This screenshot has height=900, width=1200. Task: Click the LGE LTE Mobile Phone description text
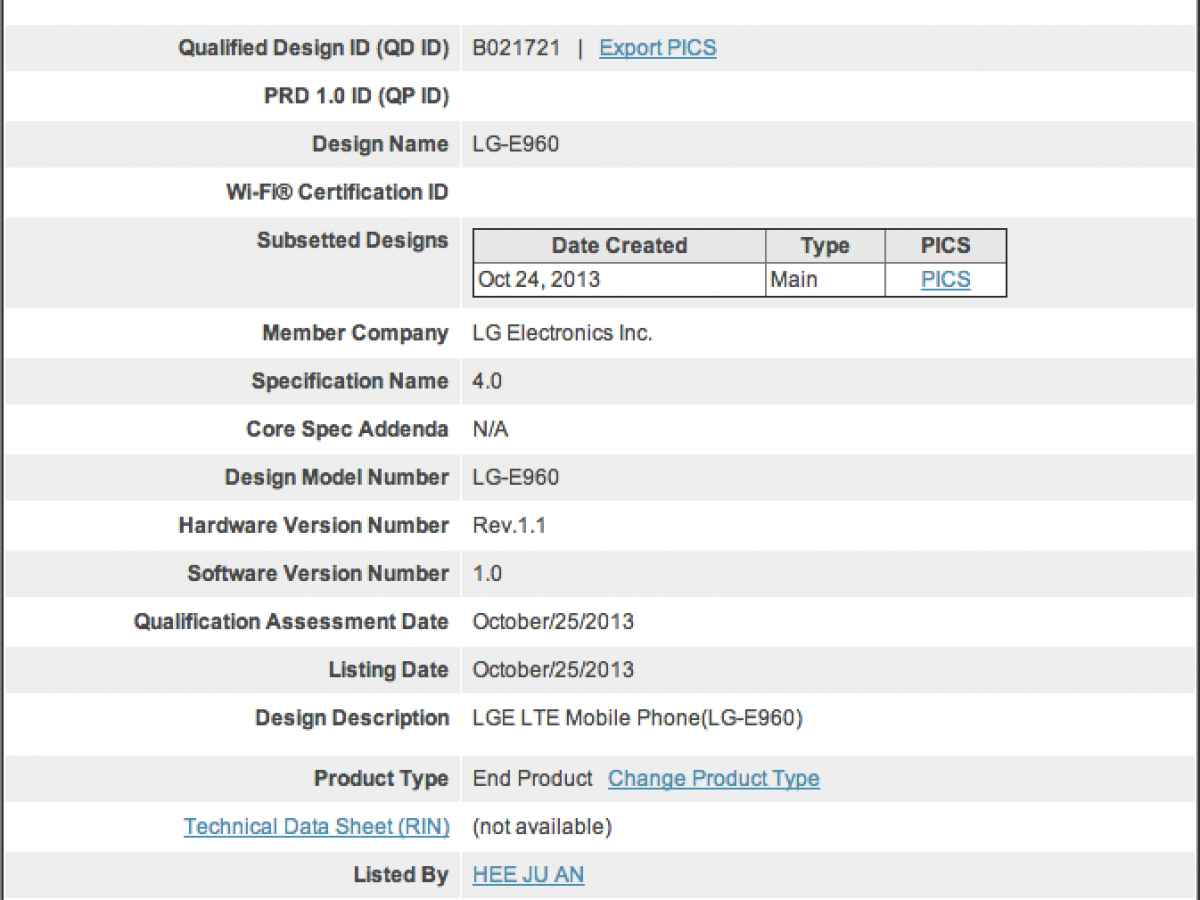[637, 717]
